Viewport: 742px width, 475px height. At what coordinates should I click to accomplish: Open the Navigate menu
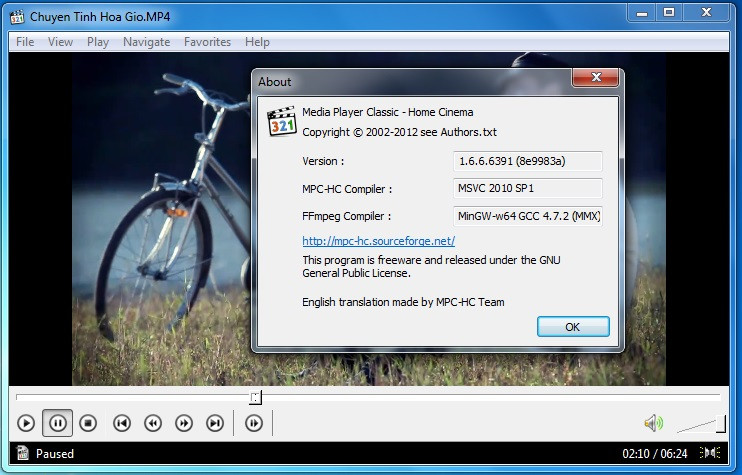point(147,42)
